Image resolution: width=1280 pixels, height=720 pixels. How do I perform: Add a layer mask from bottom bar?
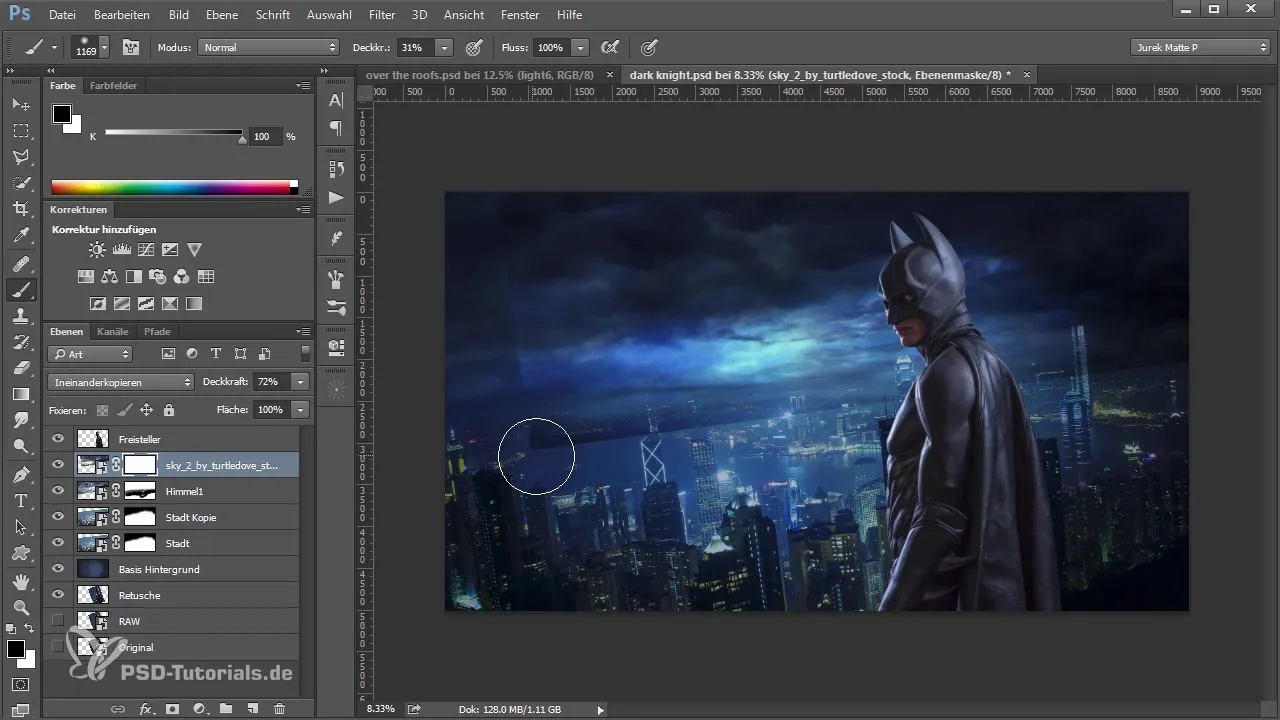[172, 708]
